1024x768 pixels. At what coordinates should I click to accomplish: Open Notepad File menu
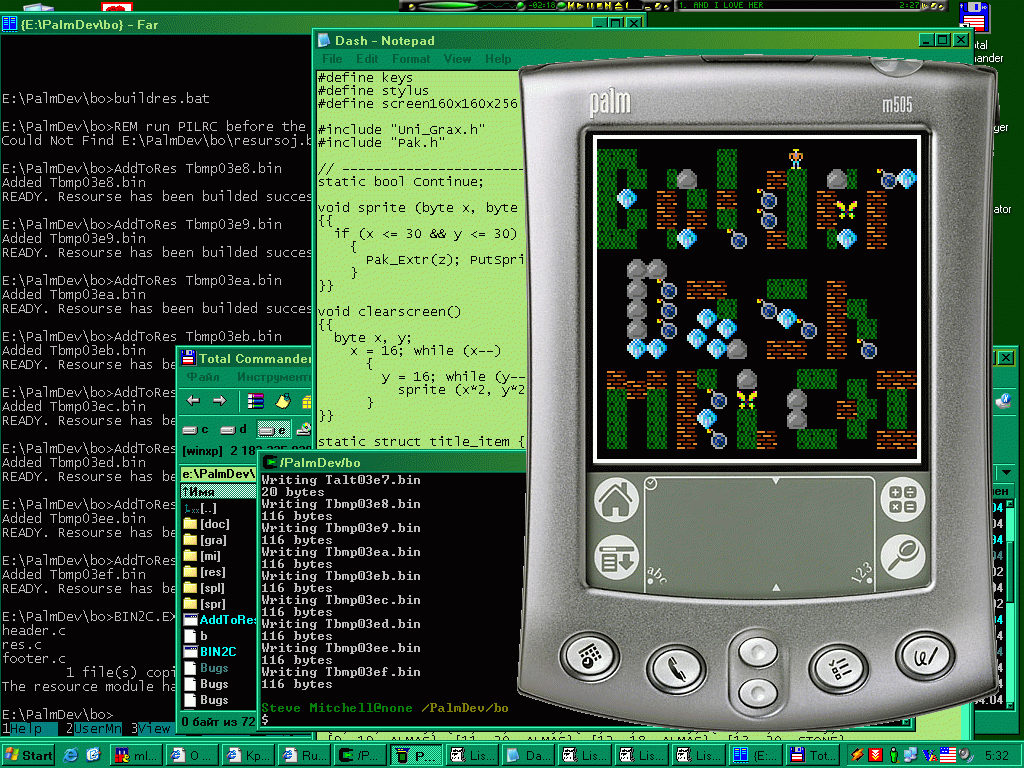coord(332,59)
